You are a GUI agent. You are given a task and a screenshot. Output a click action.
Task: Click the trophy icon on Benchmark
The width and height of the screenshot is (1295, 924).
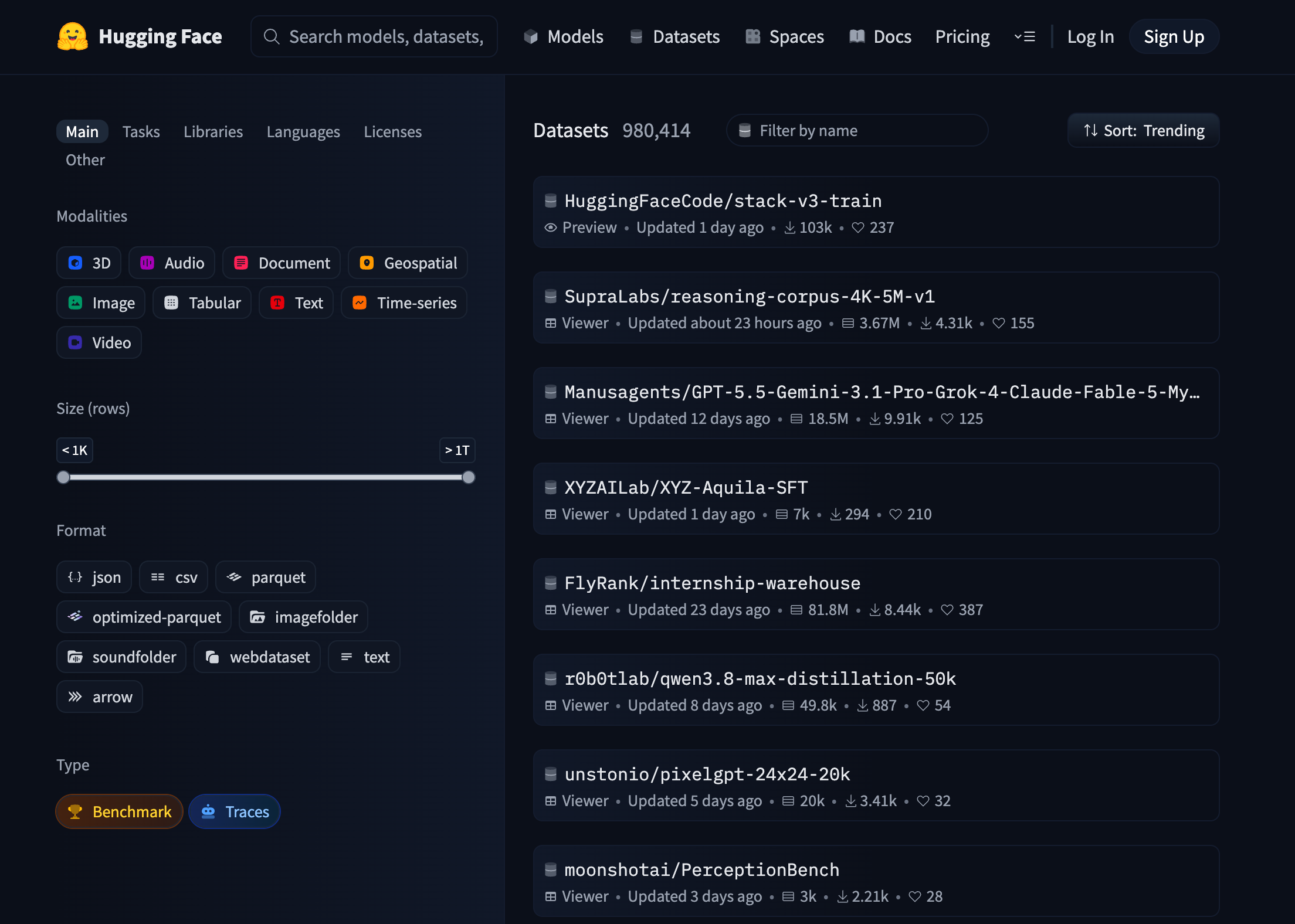point(75,811)
